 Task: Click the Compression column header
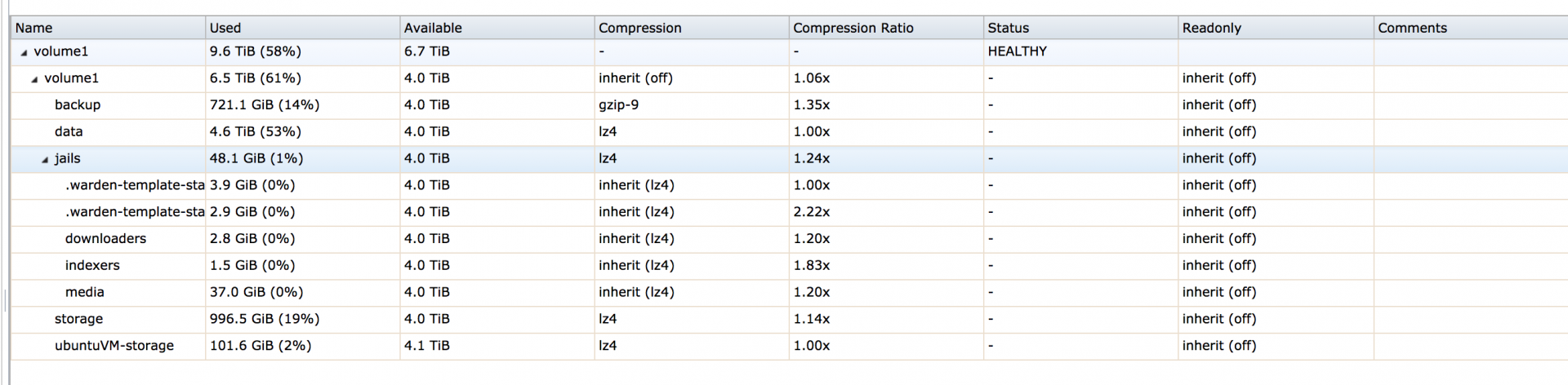click(639, 28)
